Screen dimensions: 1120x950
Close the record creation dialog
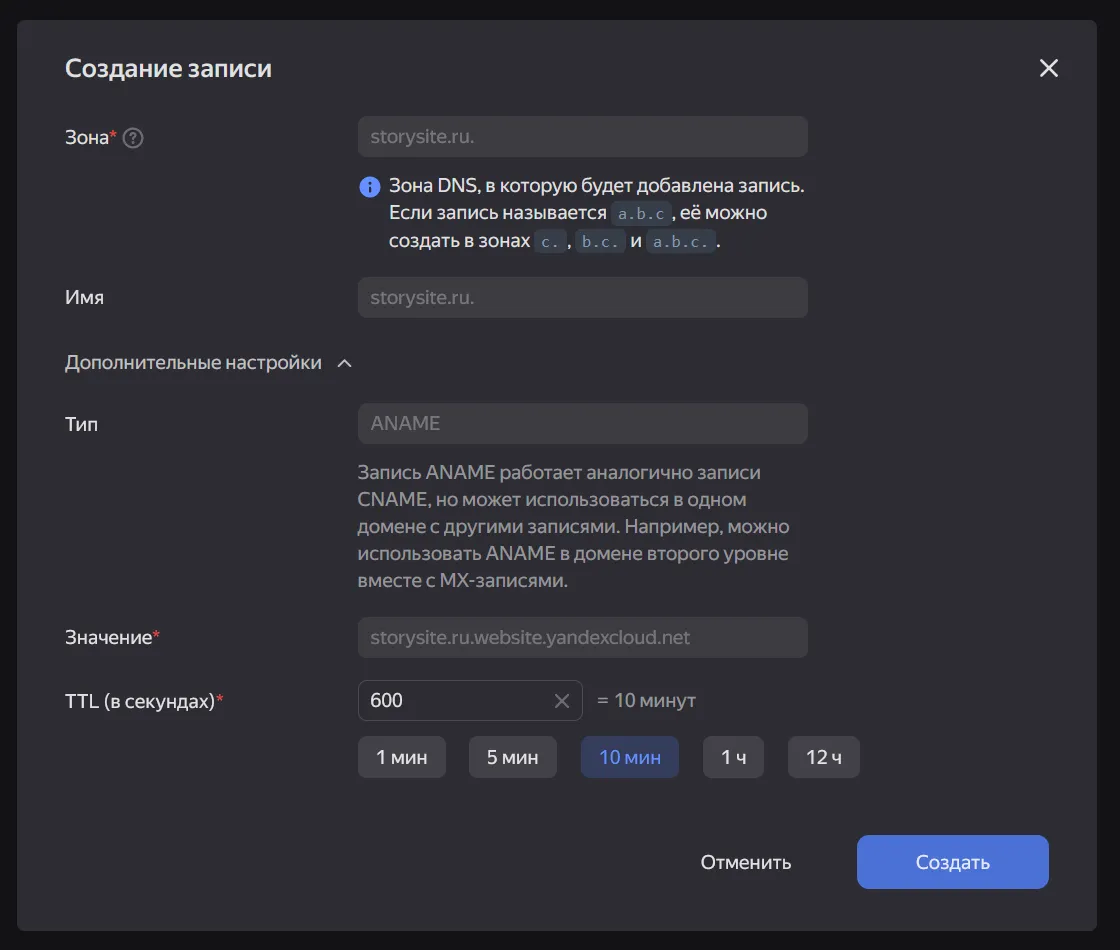tap(1048, 68)
